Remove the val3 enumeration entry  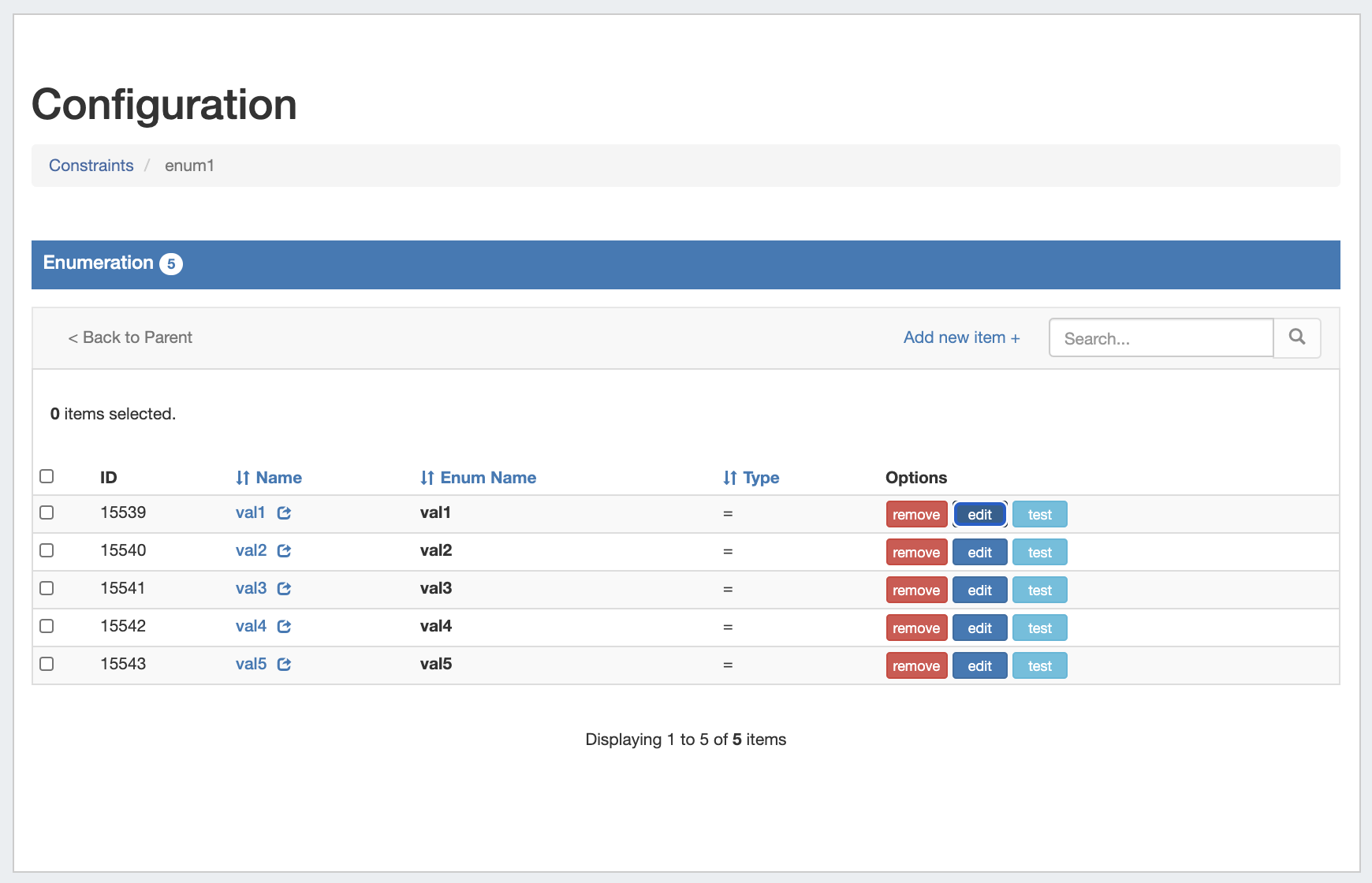click(916, 591)
